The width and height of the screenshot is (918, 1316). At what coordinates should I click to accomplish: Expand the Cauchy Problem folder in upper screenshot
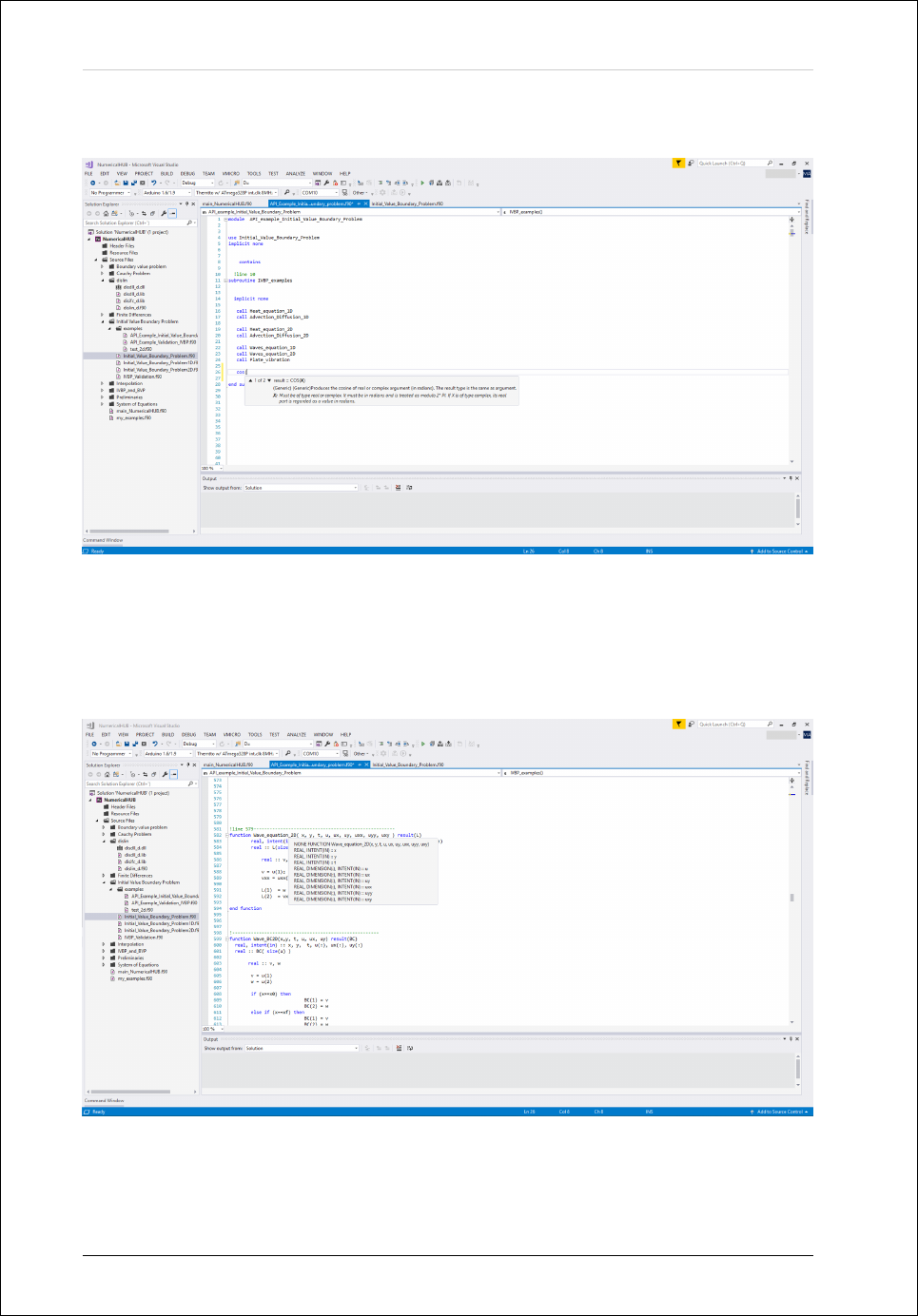click(x=102, y=274)
